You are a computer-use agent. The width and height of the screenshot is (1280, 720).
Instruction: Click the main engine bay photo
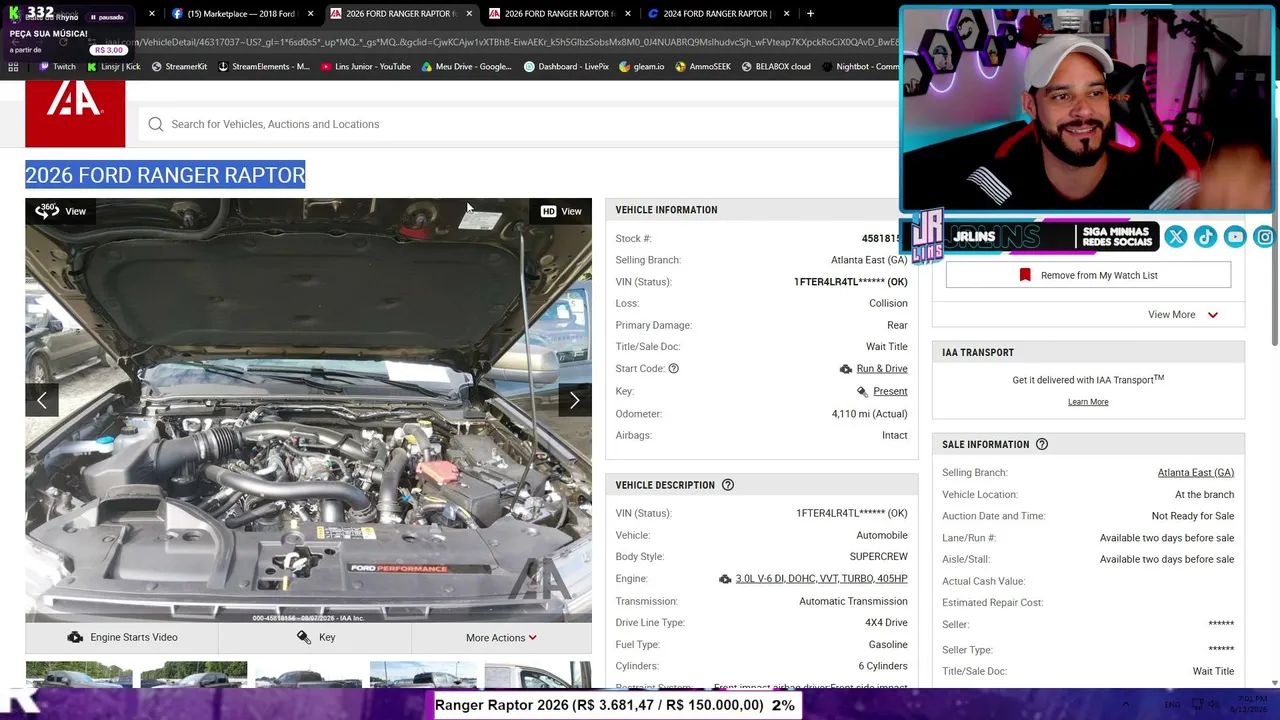click(308, 410)
